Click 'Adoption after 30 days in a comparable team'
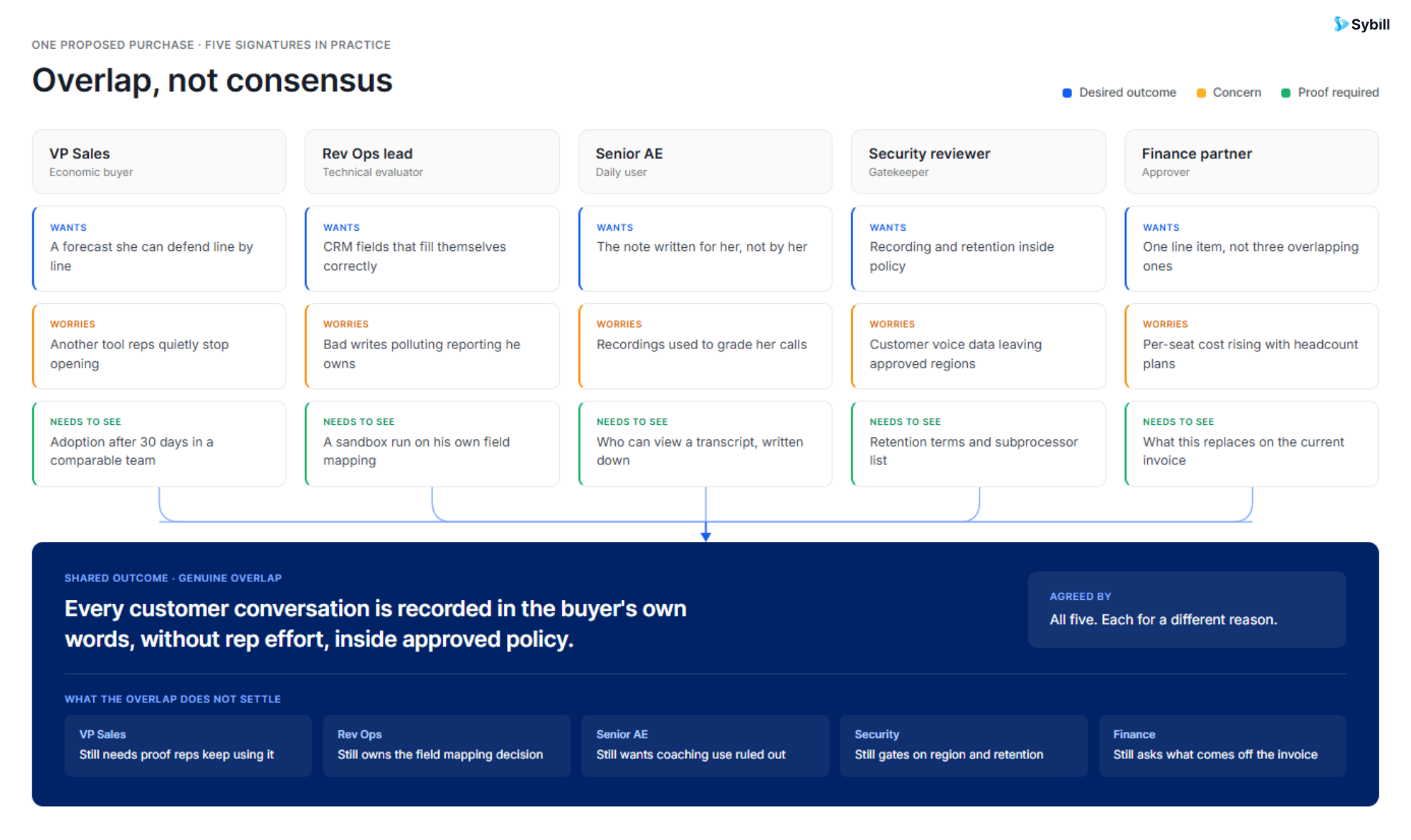Screen dimensions: 1411x840 (132, 452)
